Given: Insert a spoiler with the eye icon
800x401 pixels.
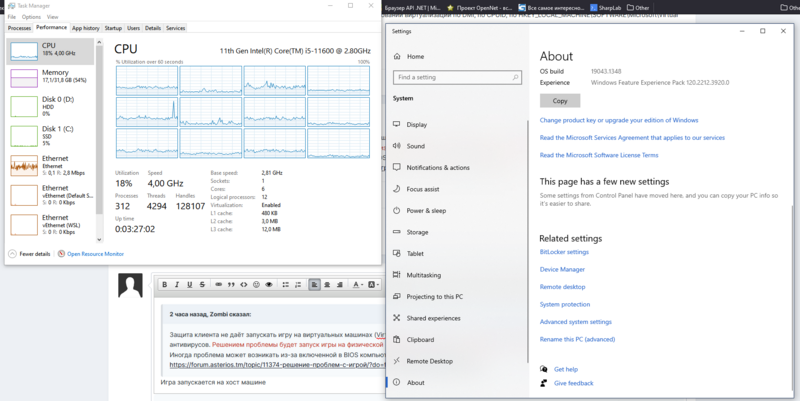Looking at the screenshot, I should click(x=269, y=285).
